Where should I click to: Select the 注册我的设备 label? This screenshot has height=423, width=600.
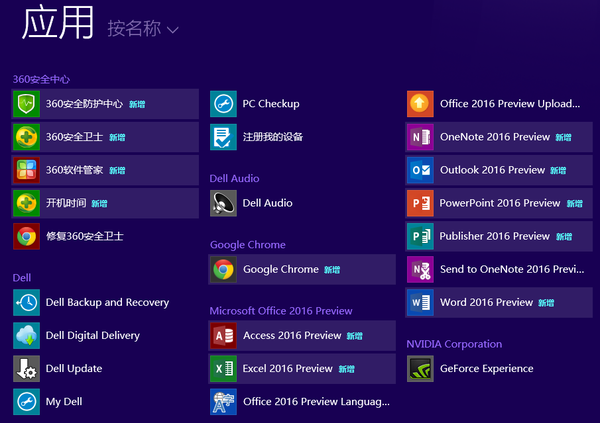pyautogui.click(x=272, y=137)
